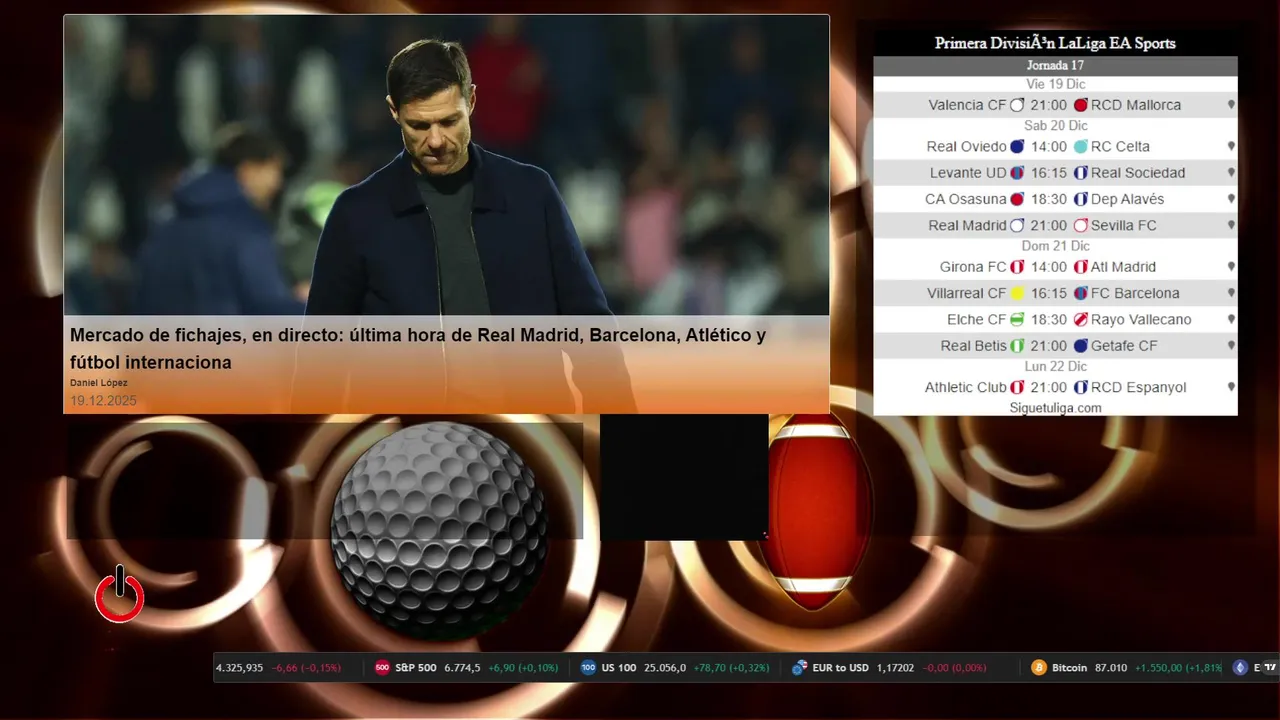
Task: Click the Villarreal CF yellow crest icon
Action: coord(1017,294)
